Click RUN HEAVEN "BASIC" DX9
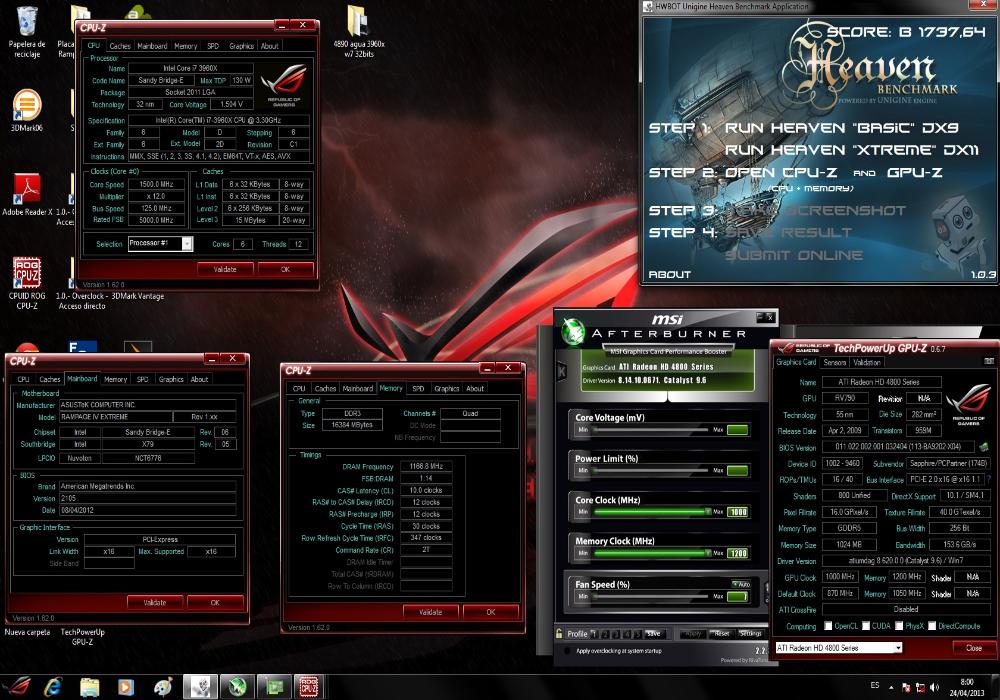The width and height of the screenshot is (1000, 700). click(x=841, y=128)
